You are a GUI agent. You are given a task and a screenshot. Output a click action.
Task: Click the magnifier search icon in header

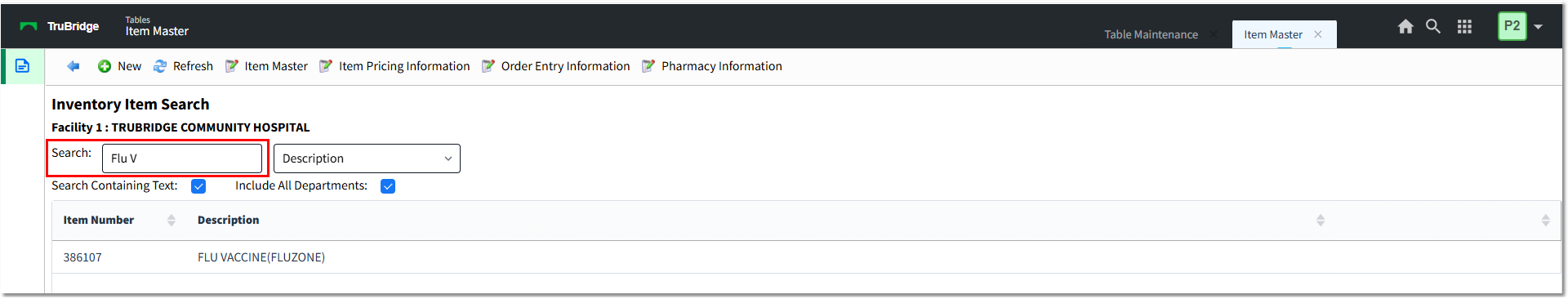pos(1433,26)
